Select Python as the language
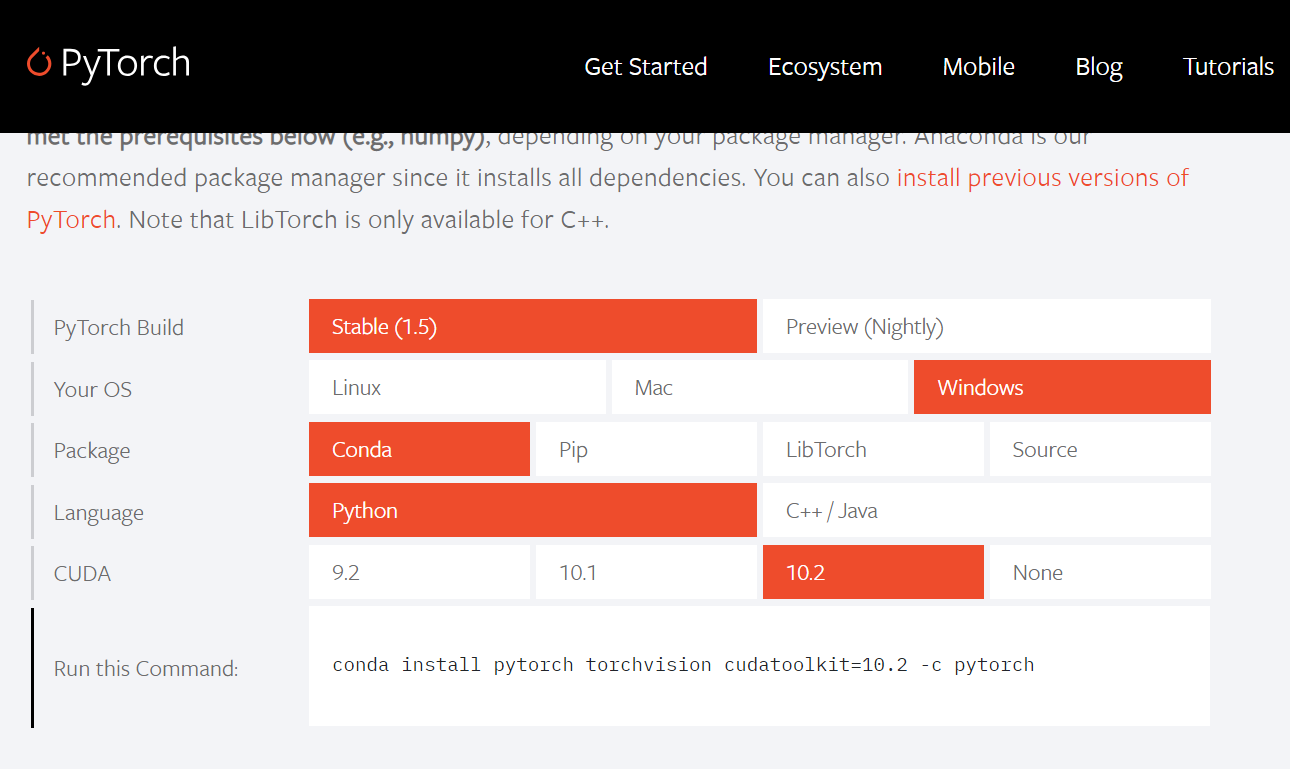The width and height of the screenshot is (1290, 769). pyautogui.click(x=532, y=510)
